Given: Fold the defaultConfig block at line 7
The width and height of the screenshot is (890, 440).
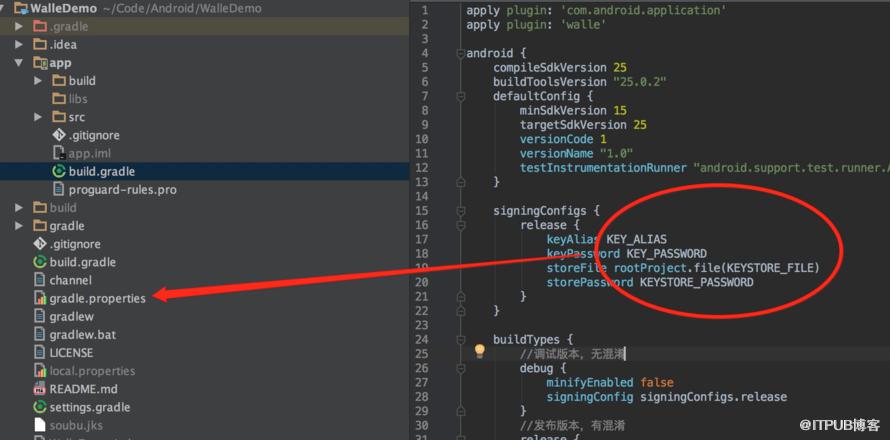Looking at the screenshot, I should point(461,97).
